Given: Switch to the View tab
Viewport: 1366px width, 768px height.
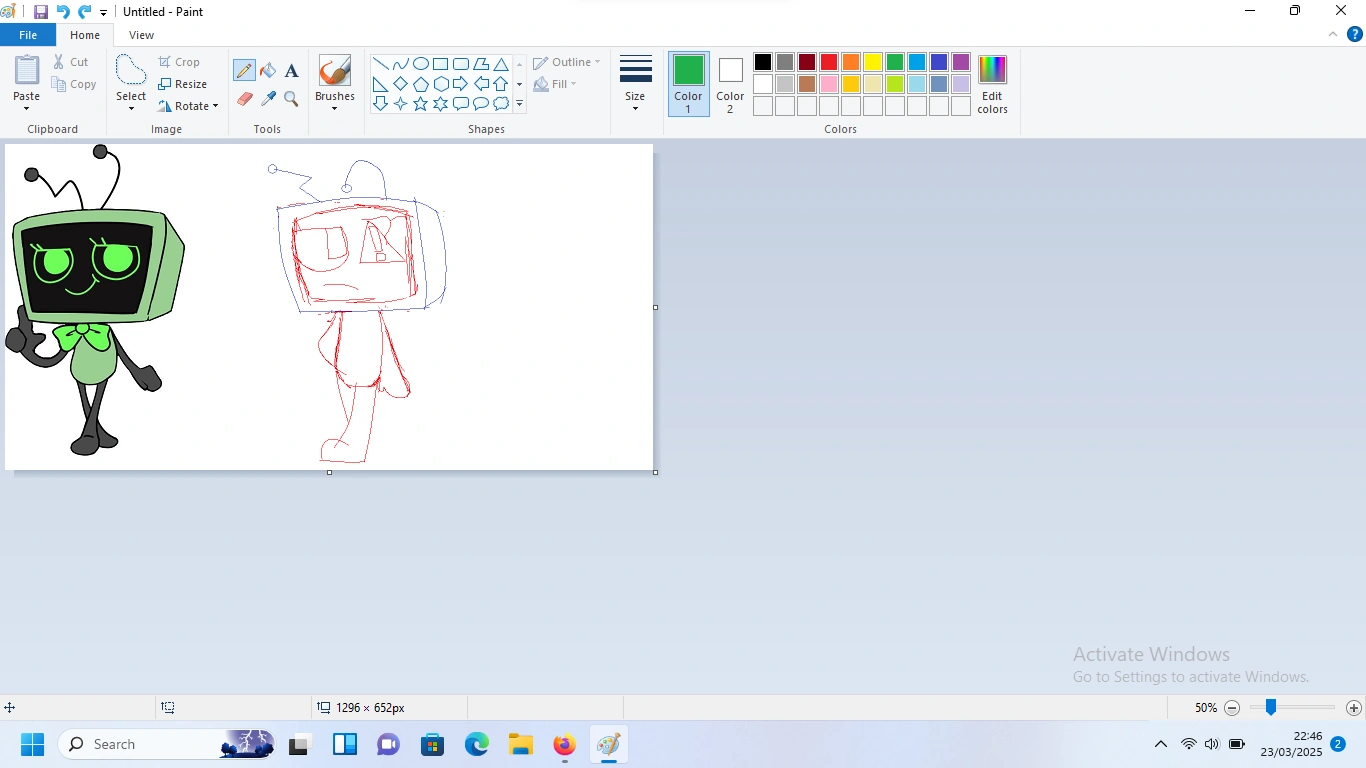Looking at the screenshot, I should coord(141,35).
